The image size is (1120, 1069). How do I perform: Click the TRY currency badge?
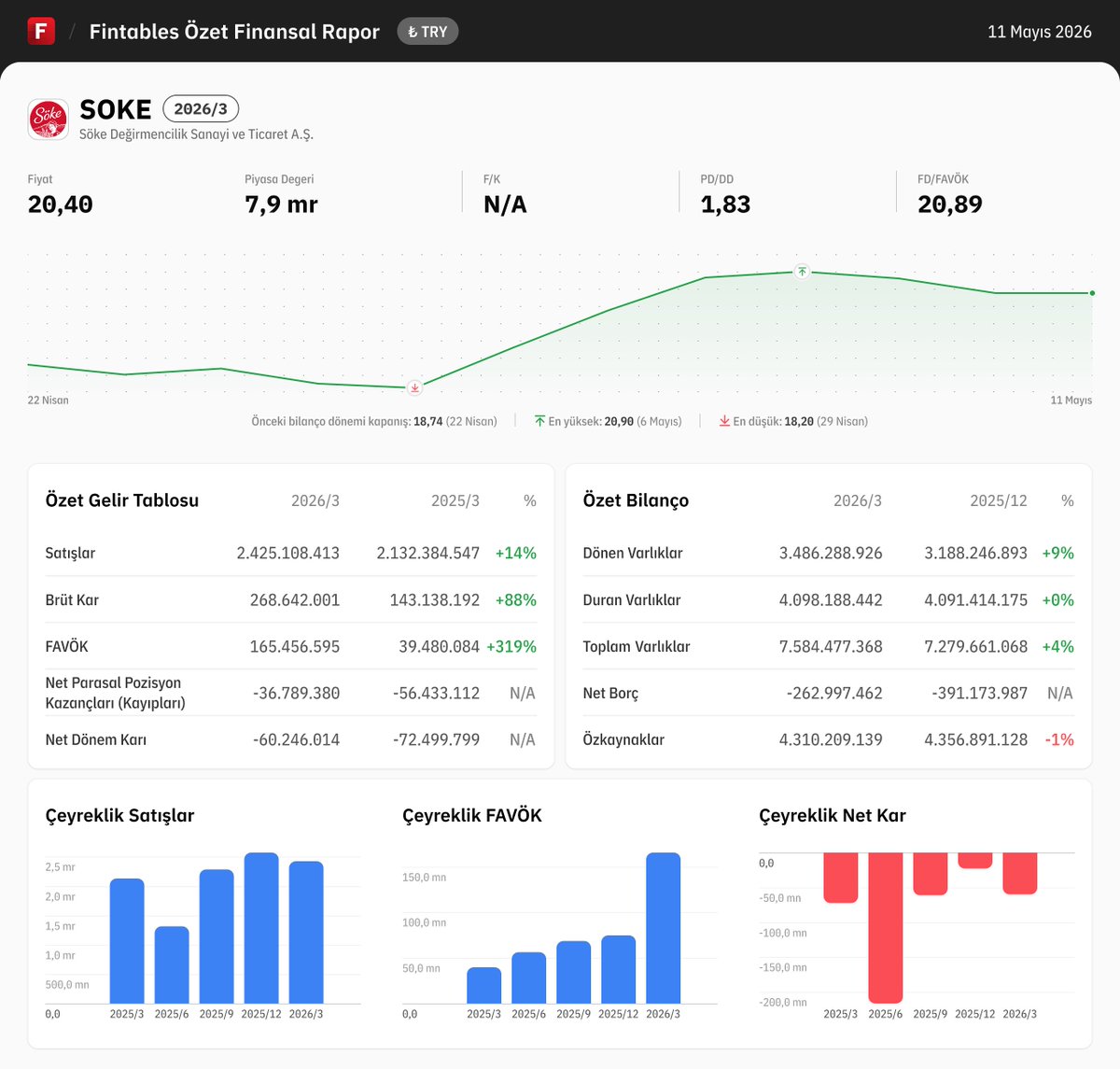427,32
